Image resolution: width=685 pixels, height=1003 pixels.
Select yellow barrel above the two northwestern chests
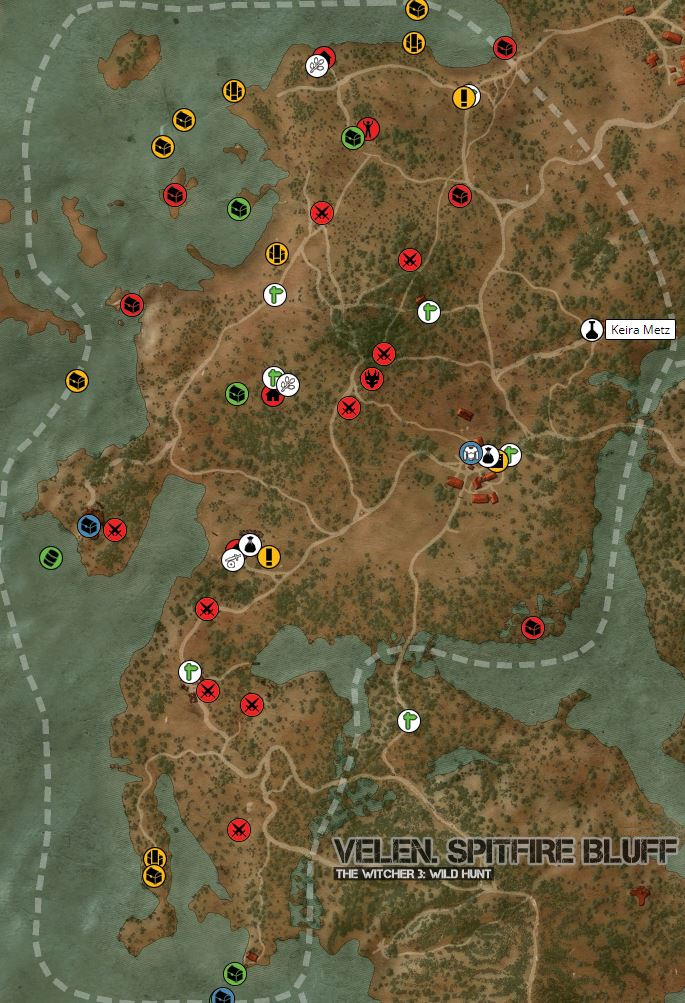(x=234, y=91)
